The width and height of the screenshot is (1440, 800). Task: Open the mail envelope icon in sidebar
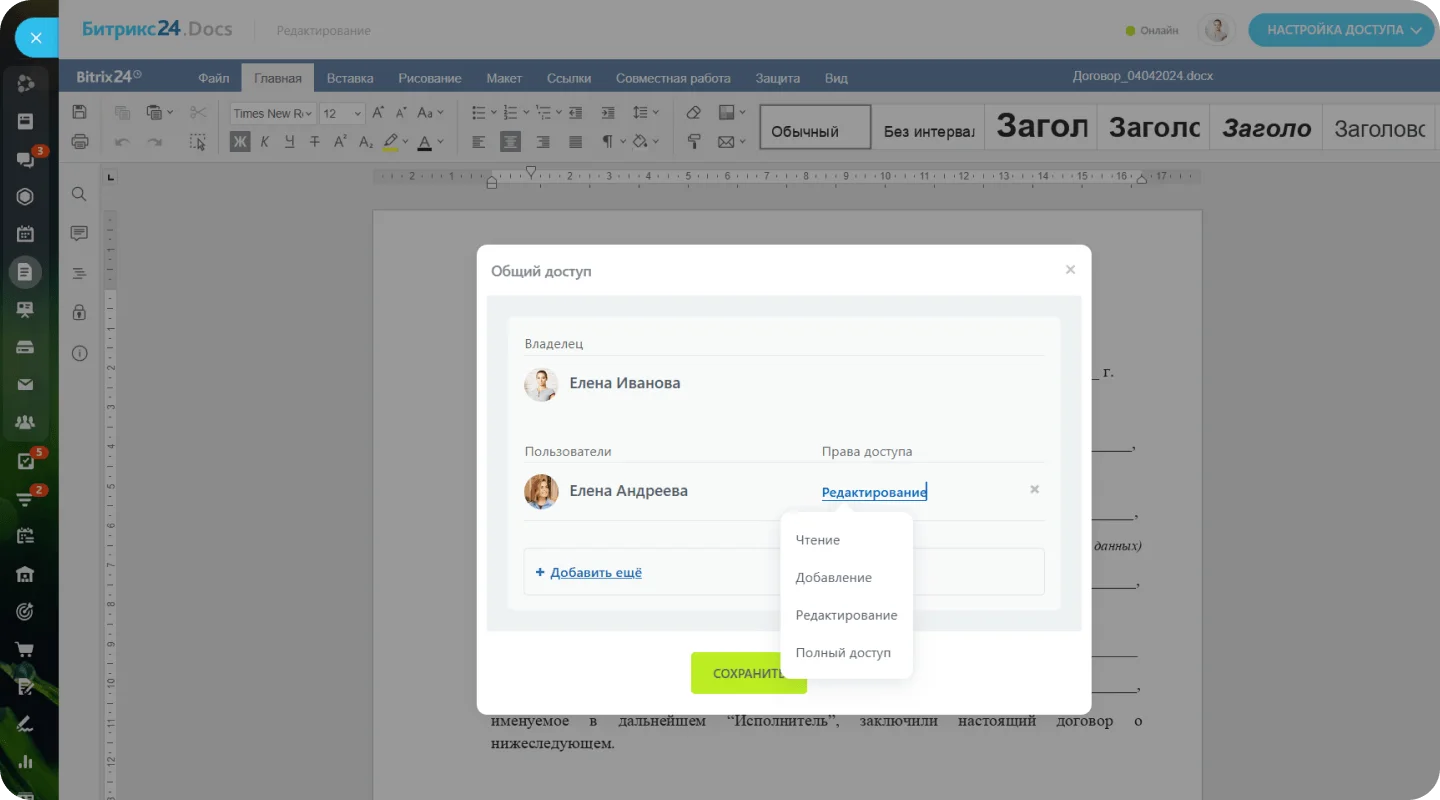[26, 385]
